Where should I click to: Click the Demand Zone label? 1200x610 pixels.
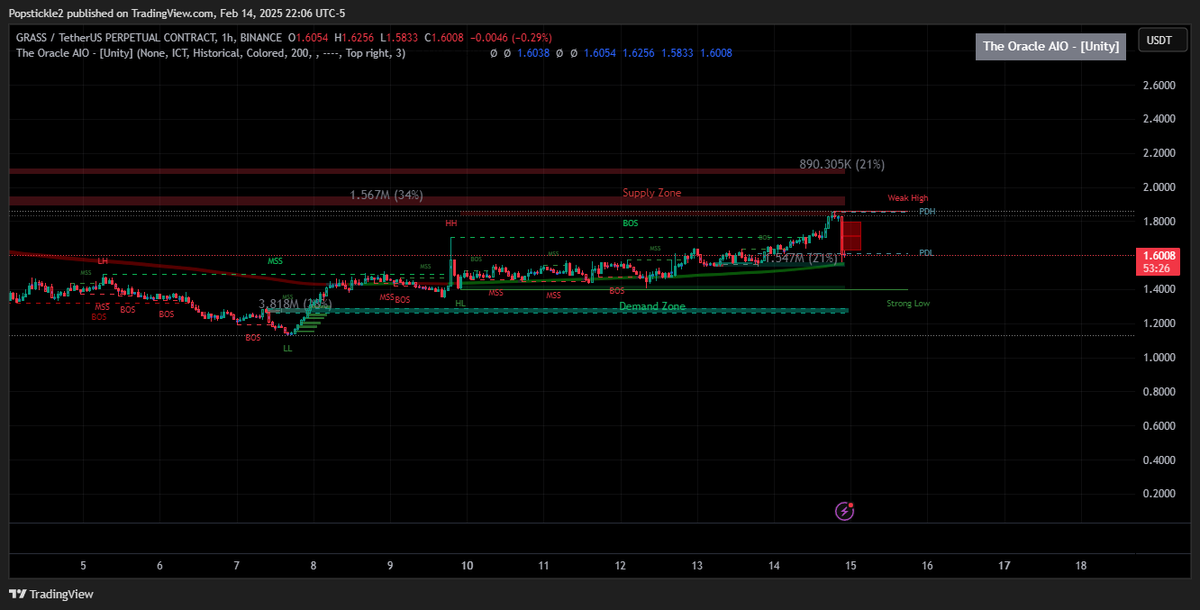coord(652,306)
